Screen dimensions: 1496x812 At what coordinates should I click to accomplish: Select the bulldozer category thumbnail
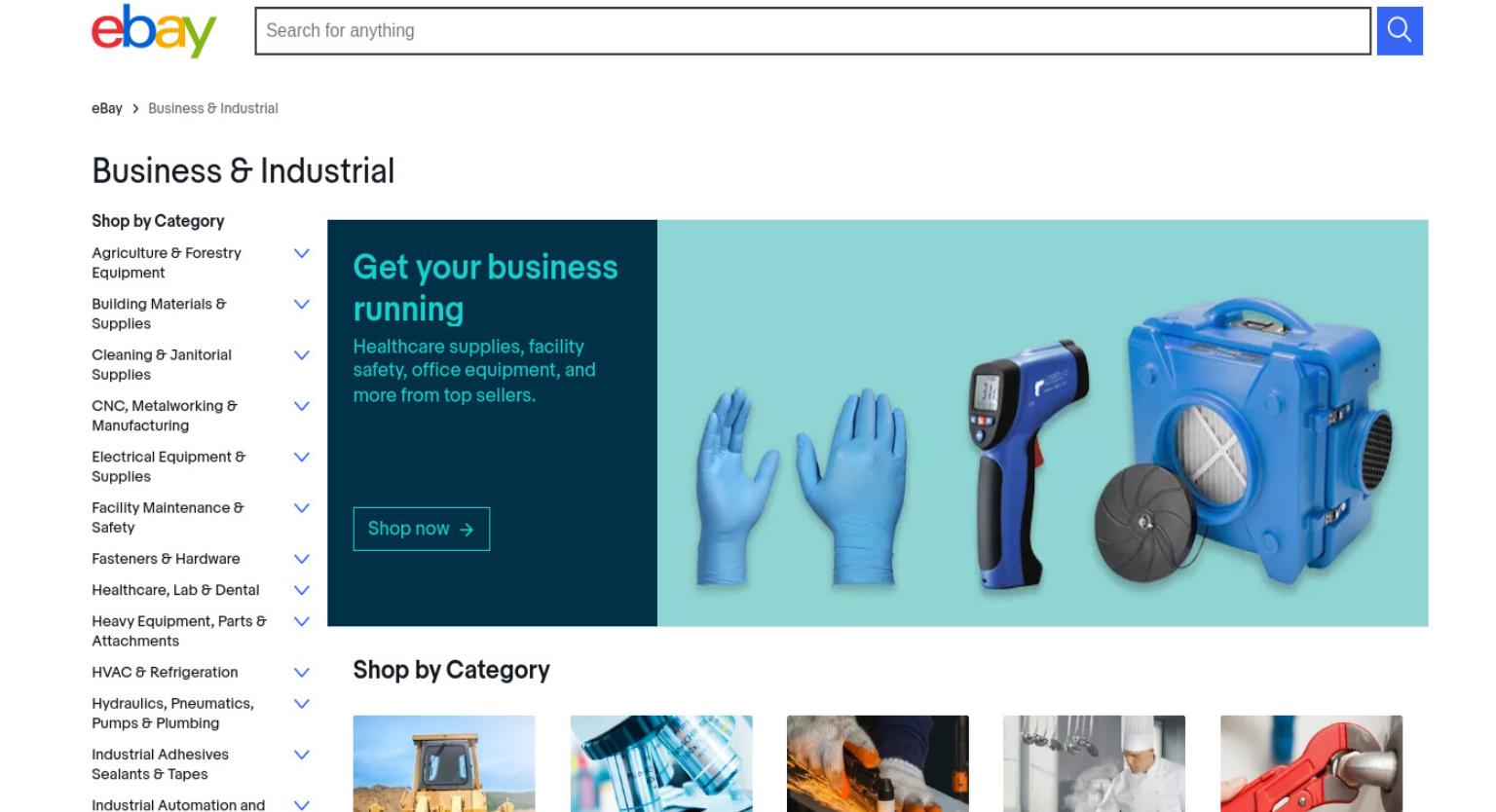tap(444, 763)
